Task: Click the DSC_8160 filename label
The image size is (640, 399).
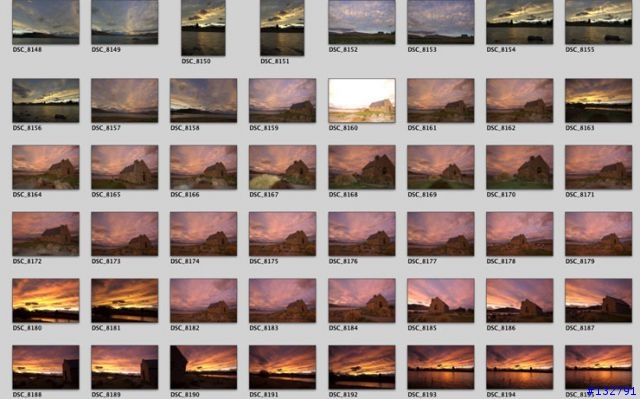Action: 343,128
